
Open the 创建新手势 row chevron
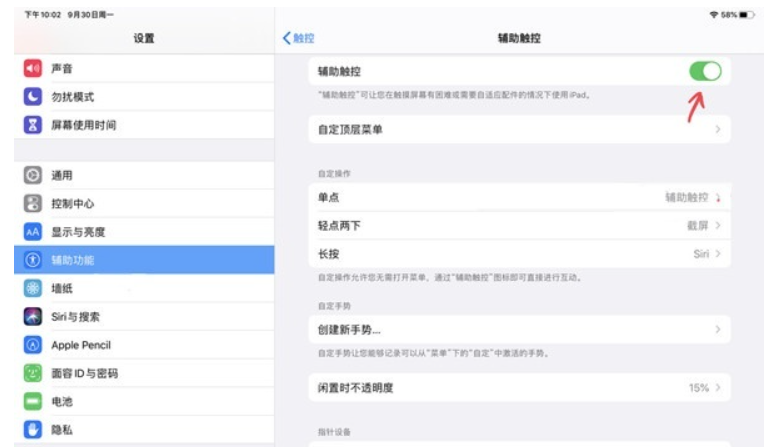coord(718,329)
